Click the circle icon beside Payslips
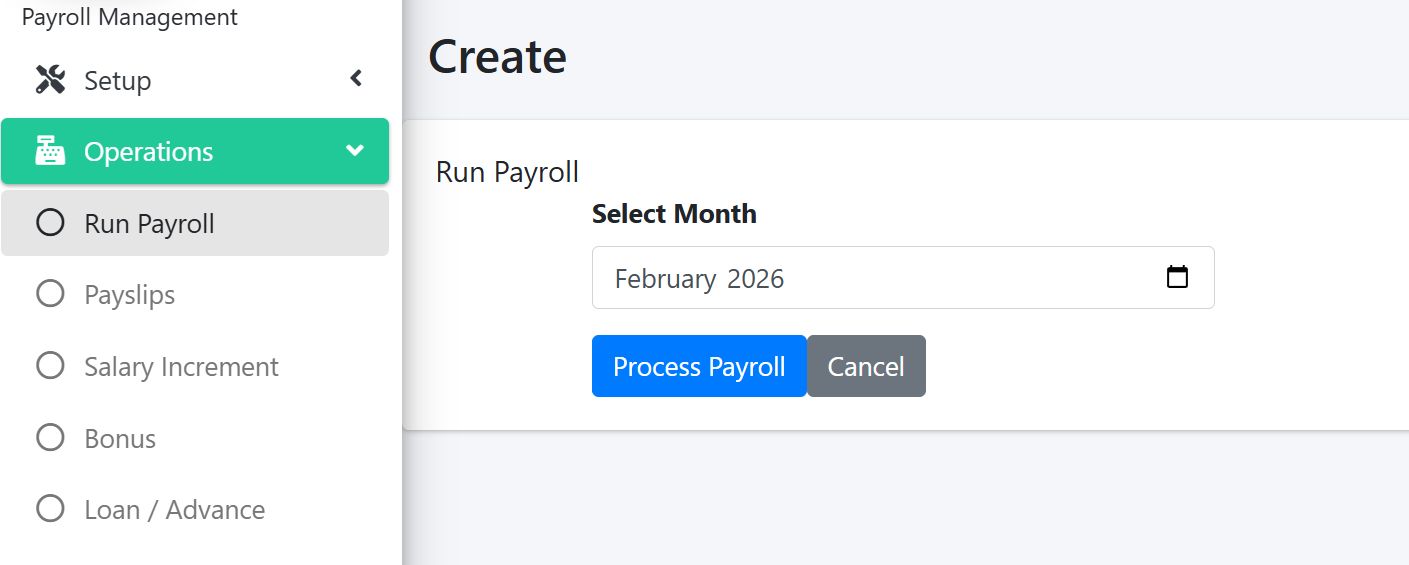This screenshot has height=565, width=1409. coord(50,294)
